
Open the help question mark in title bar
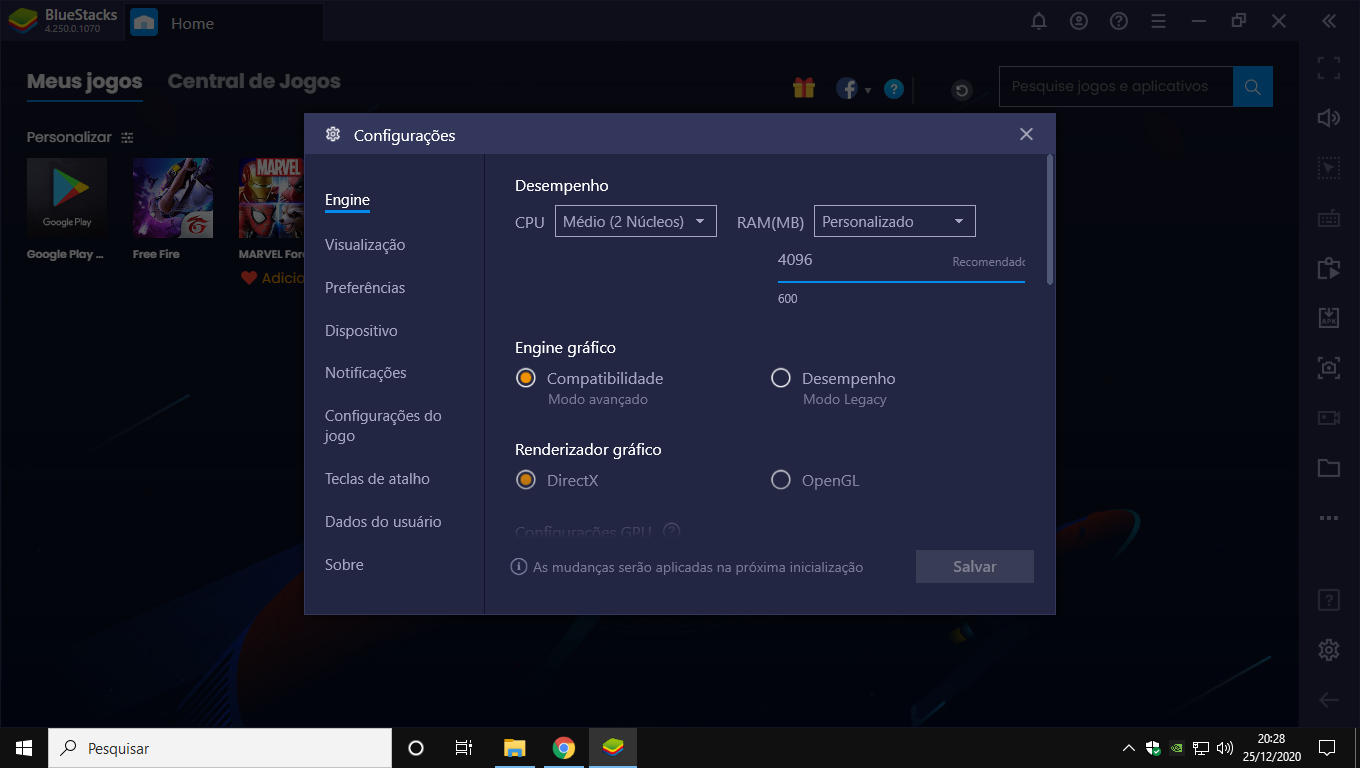point(1119,21)
